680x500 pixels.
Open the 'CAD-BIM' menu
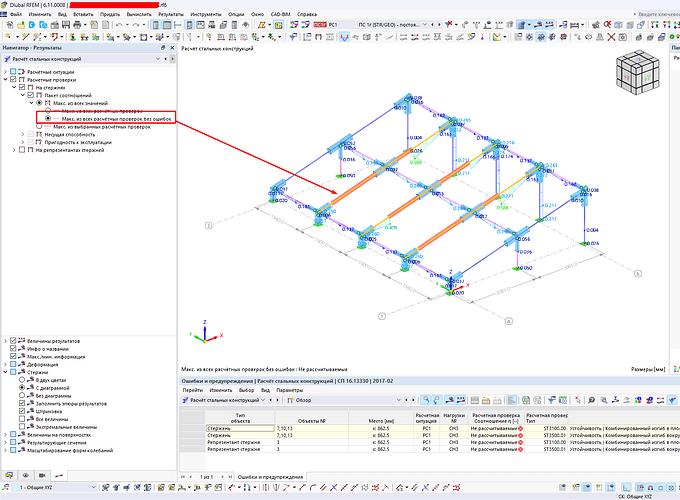(x=281, y=14)
